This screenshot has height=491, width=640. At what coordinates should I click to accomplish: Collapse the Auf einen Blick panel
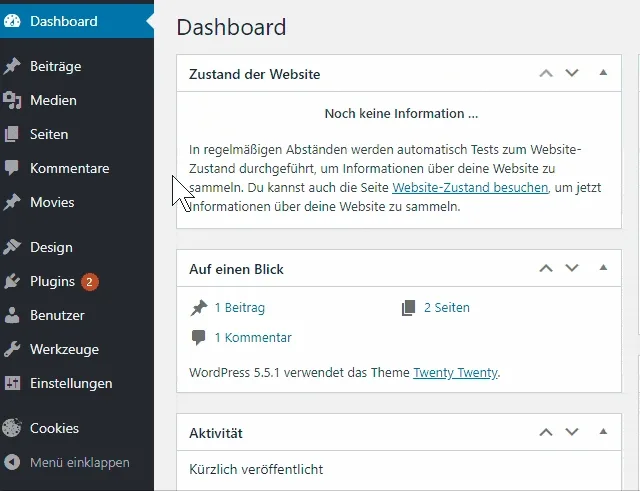pos(603,268)
